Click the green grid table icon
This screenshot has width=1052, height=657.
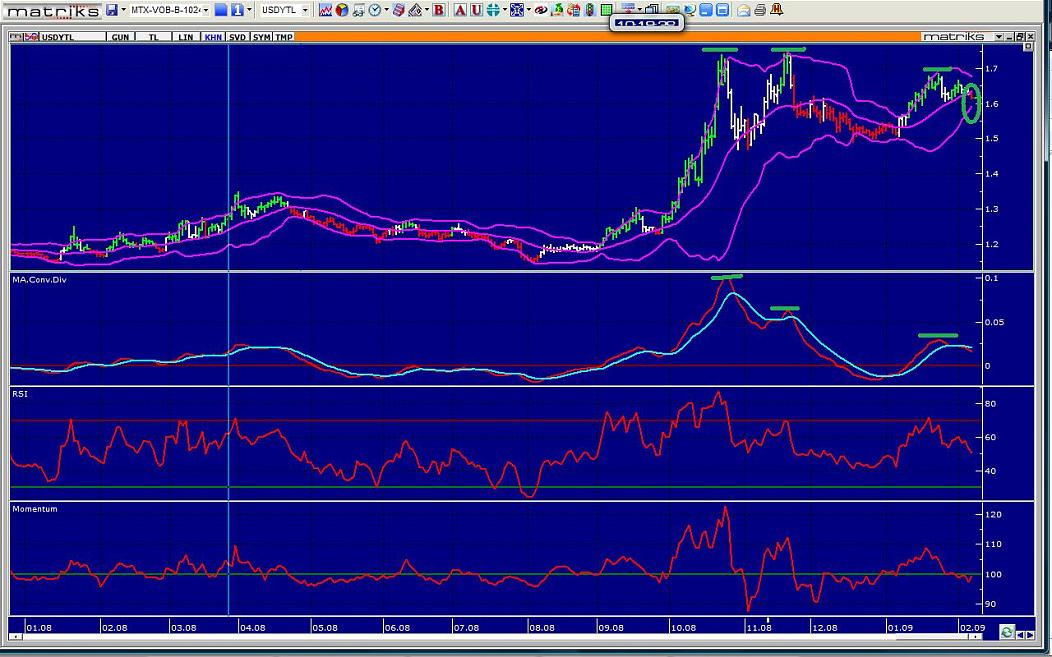coord(606,10)
